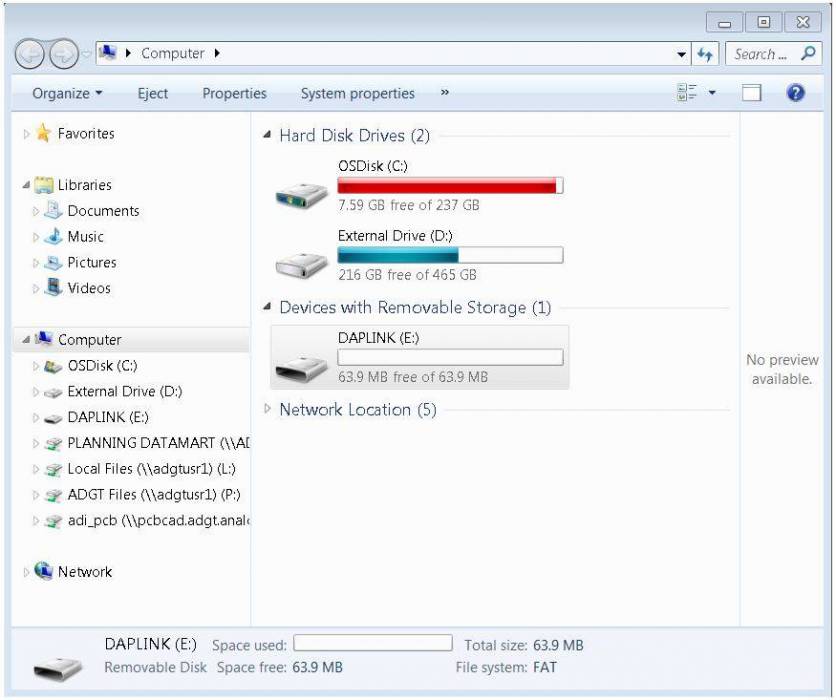
Task: Click the Videos library icon
Action: [x=53, y=287]
